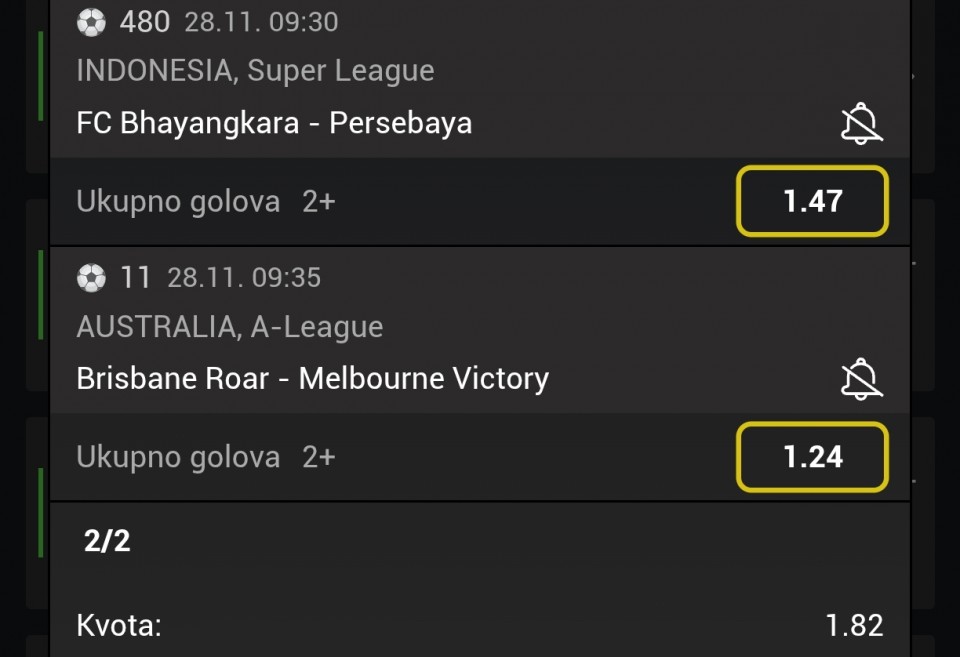Open Brisbane Roar - Melbourne Victory match
Screen dimensions: 960x657
pos(312,379)
